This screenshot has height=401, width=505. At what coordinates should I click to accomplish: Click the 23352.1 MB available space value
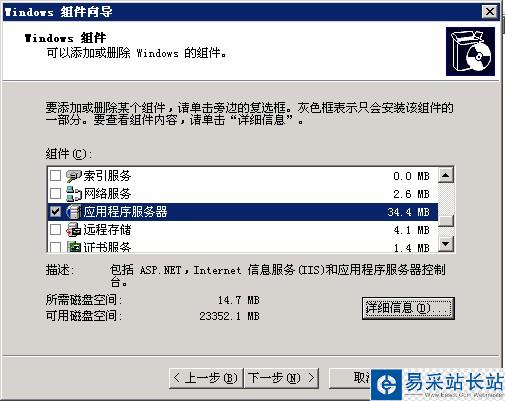coord(229,316)
